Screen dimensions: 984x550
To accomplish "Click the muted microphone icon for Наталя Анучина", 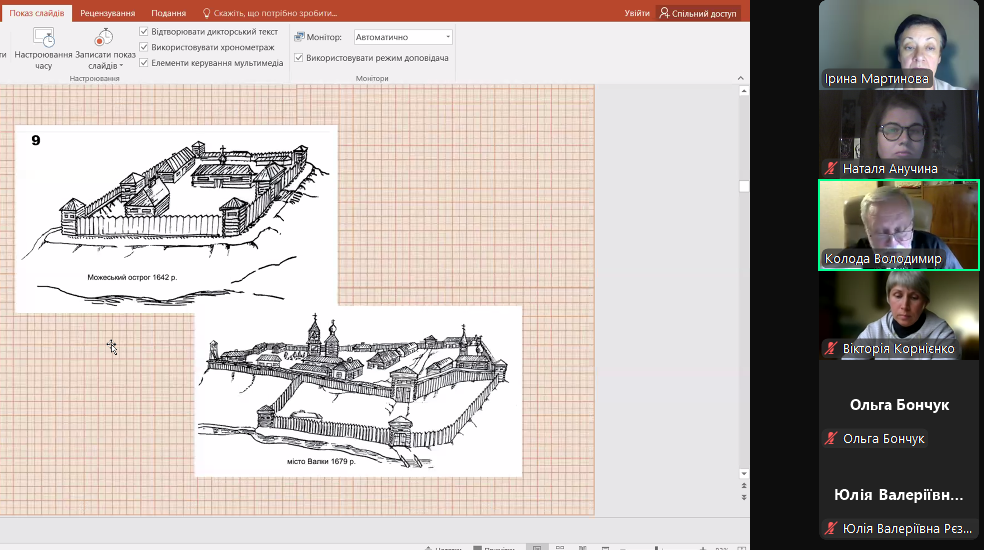I will (830, 169).
